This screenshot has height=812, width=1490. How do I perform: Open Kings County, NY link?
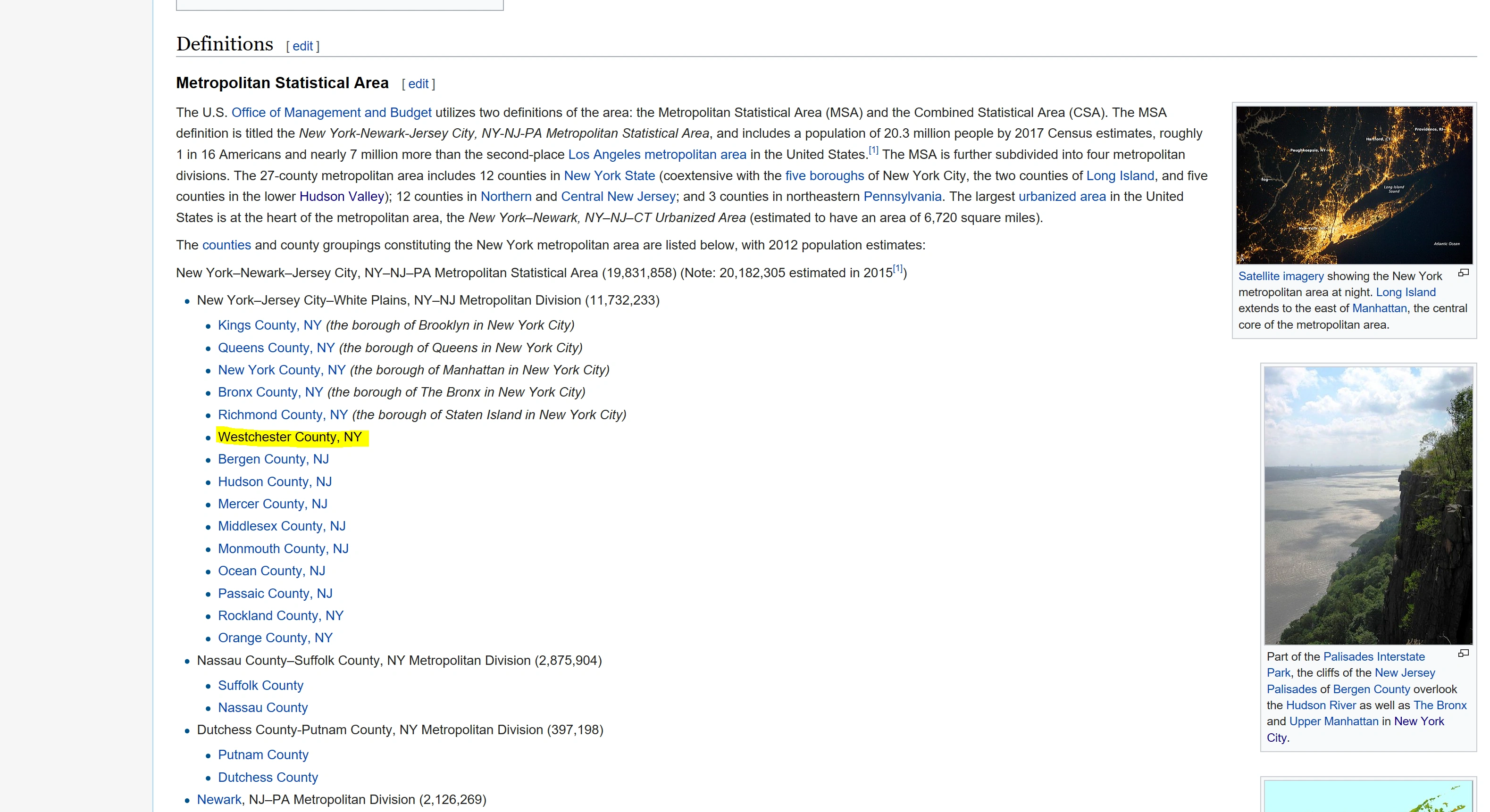[269, 325]
